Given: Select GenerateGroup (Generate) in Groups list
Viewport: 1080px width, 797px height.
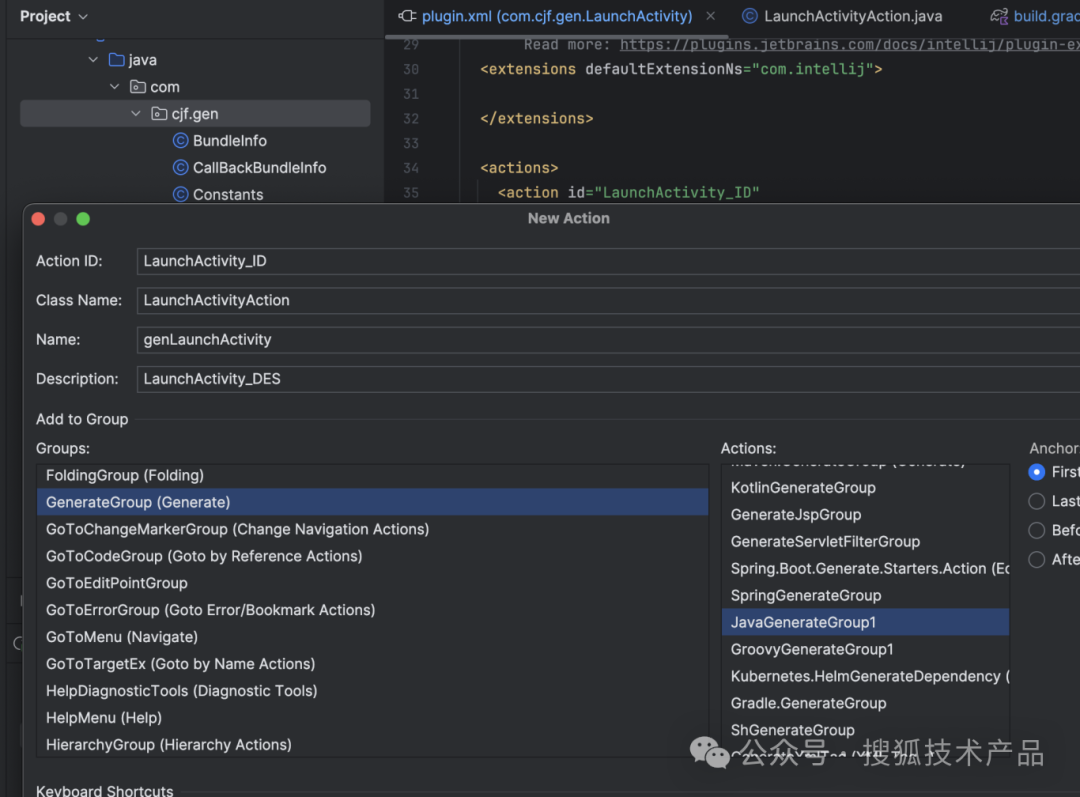Looking at the screenshot, I should tap(372, 502).
